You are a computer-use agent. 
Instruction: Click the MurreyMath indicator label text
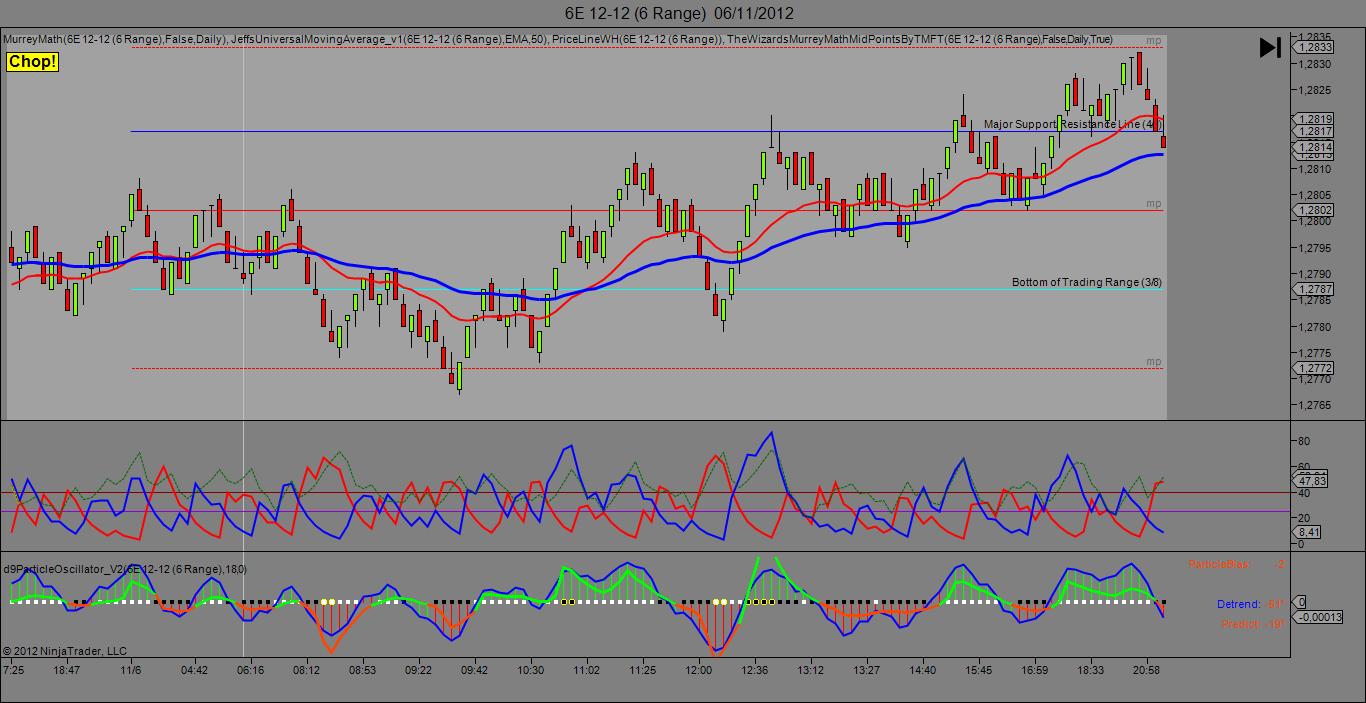coord(113,39)
